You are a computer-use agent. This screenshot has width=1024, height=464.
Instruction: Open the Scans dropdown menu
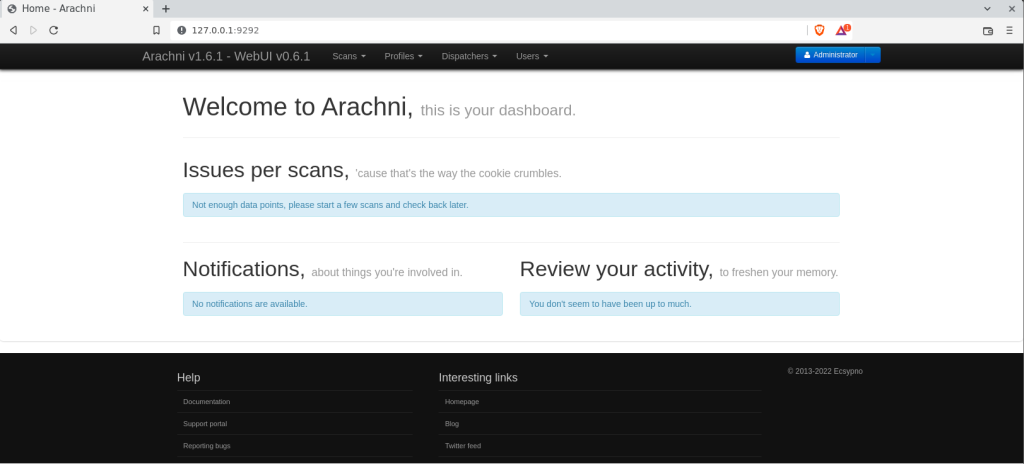(349, 56)
